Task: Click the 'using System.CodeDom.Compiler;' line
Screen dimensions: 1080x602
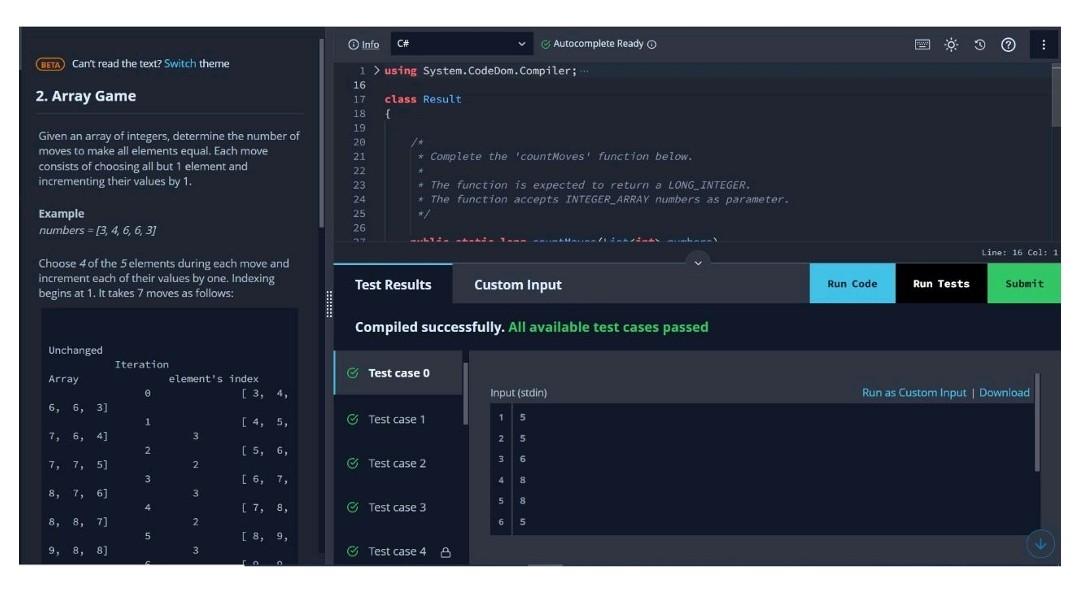Action: point(480,70)
